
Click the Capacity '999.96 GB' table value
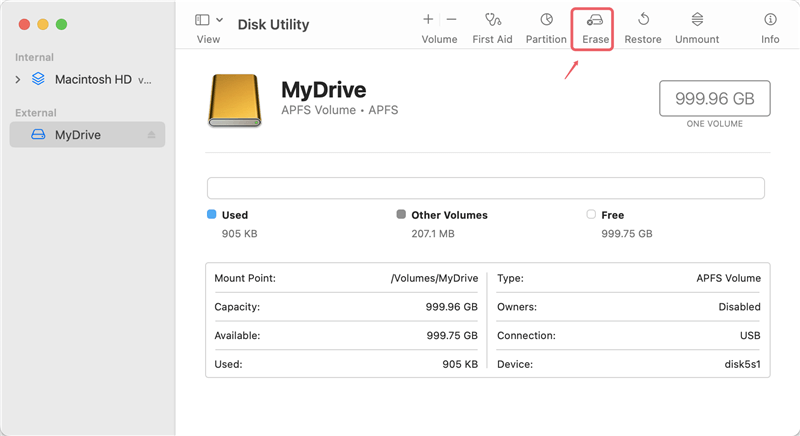[452, 307]
